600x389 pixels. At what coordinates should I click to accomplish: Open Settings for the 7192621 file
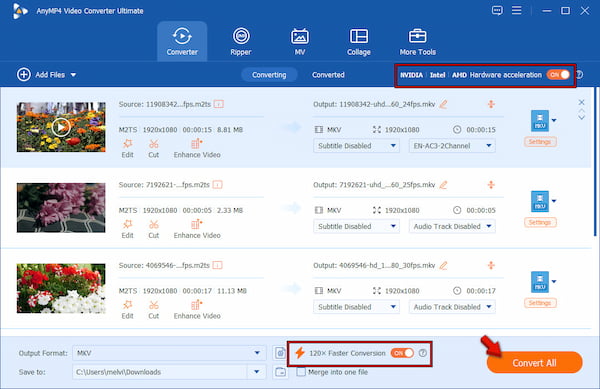540,223
